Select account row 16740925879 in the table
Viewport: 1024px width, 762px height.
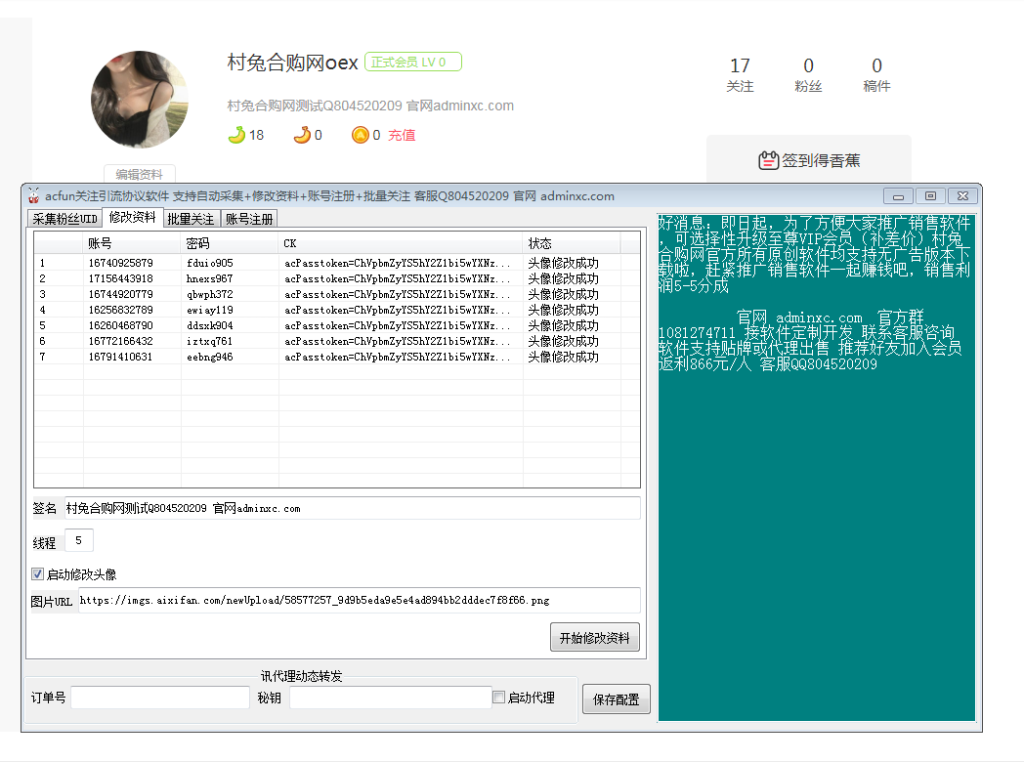click(120, 263)
